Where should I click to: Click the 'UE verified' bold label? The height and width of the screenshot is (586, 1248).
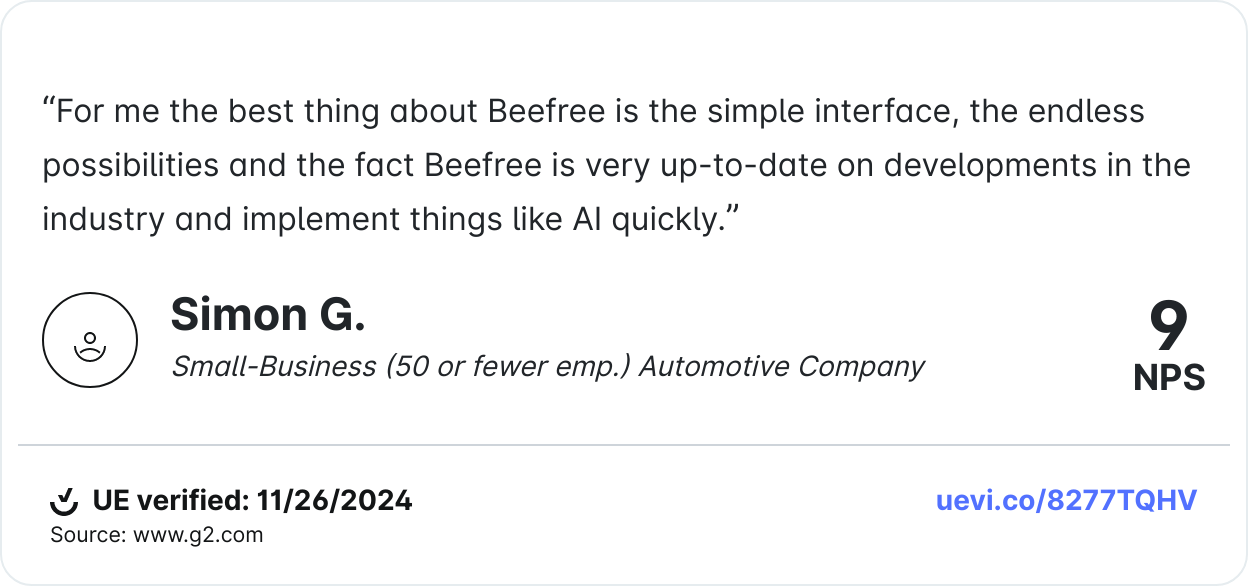tap(170, 500)
